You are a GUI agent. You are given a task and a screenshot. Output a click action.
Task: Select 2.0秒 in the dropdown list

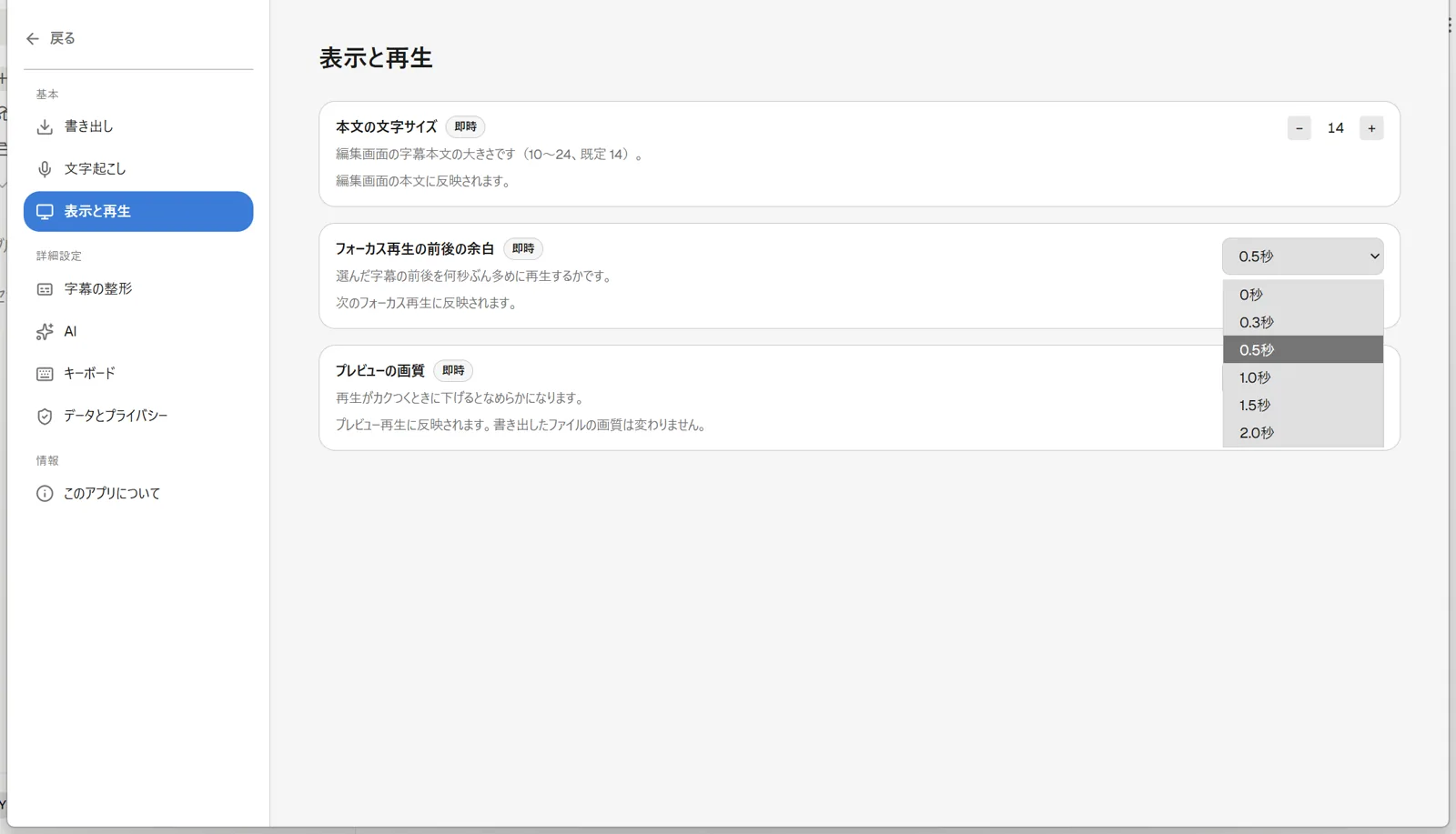1302,433
